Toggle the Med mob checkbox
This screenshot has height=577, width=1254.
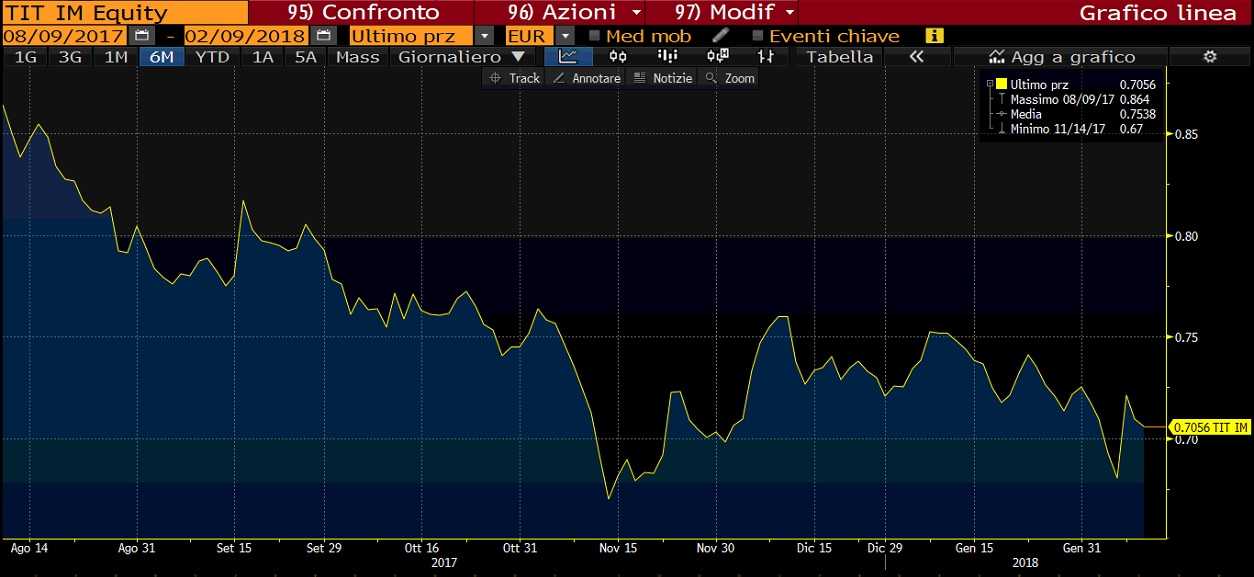pos(595,35)
